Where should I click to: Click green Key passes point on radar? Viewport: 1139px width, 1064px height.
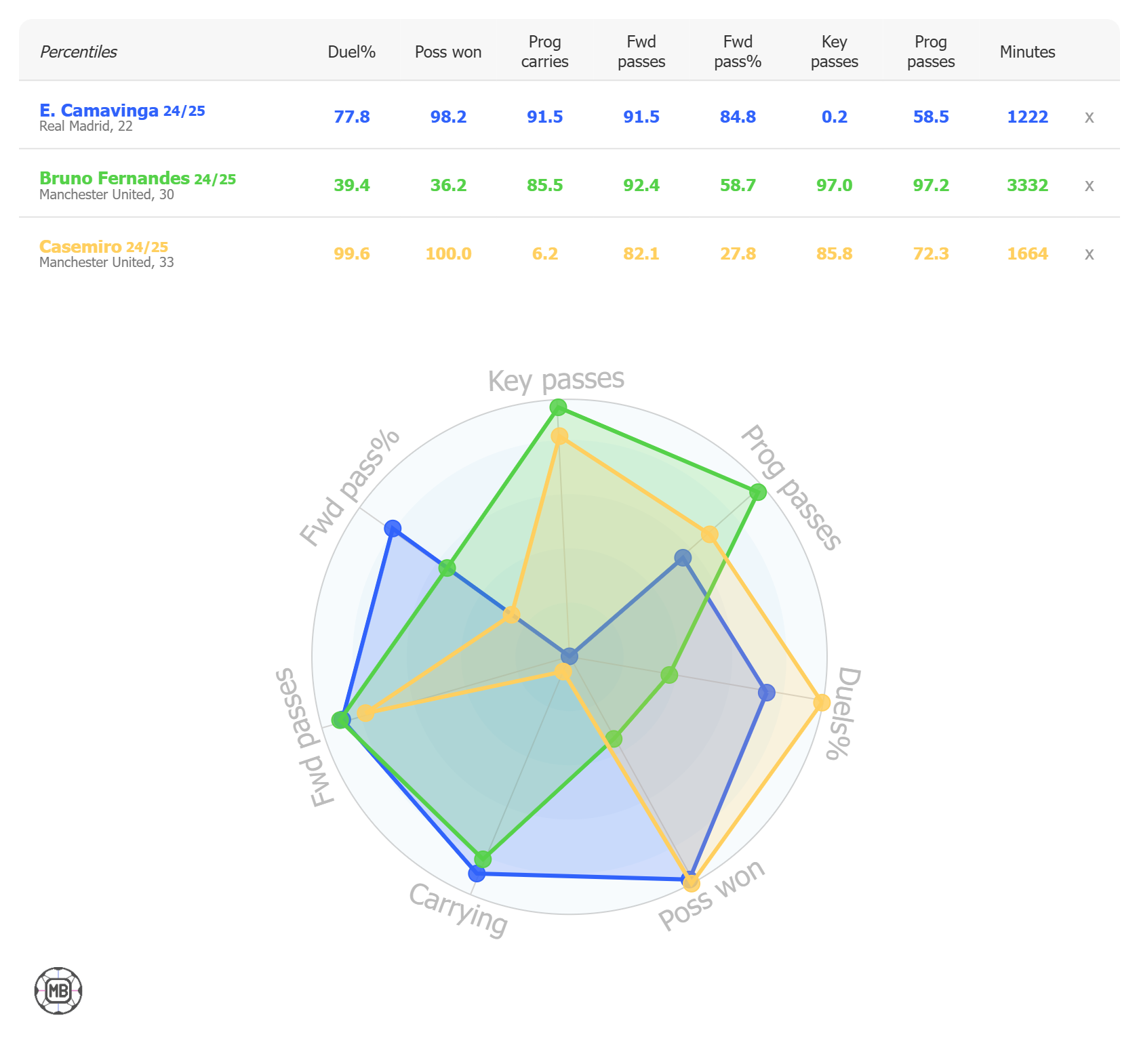(x=558, y=407)
